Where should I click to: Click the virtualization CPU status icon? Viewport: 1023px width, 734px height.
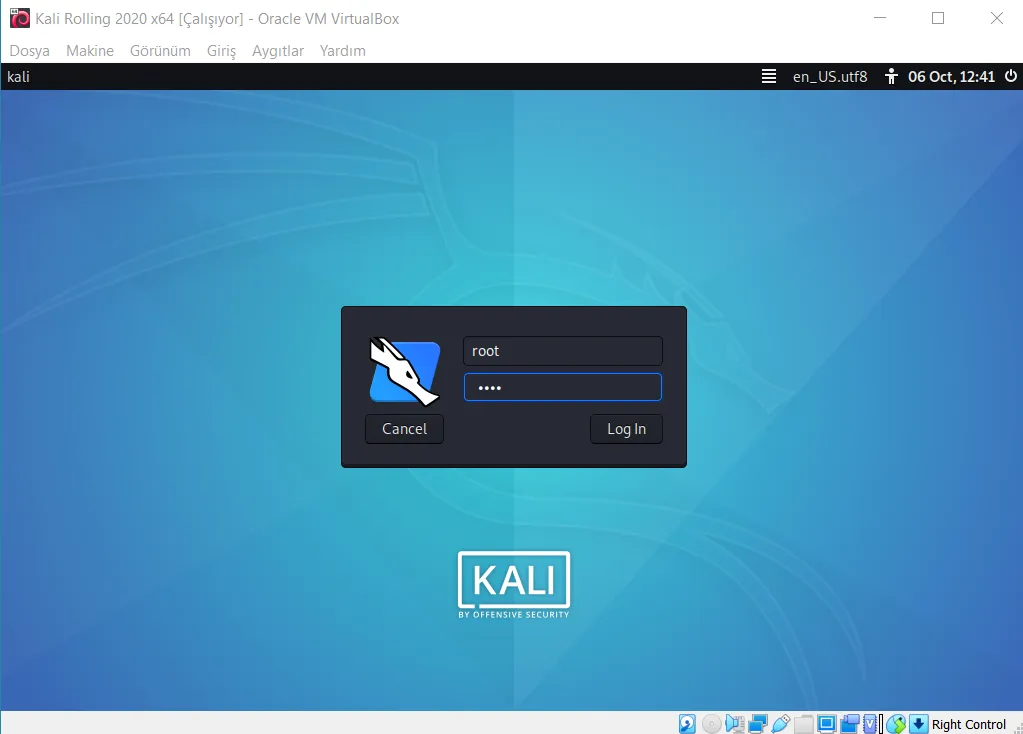pyautogui.click(x=870, y=724)
